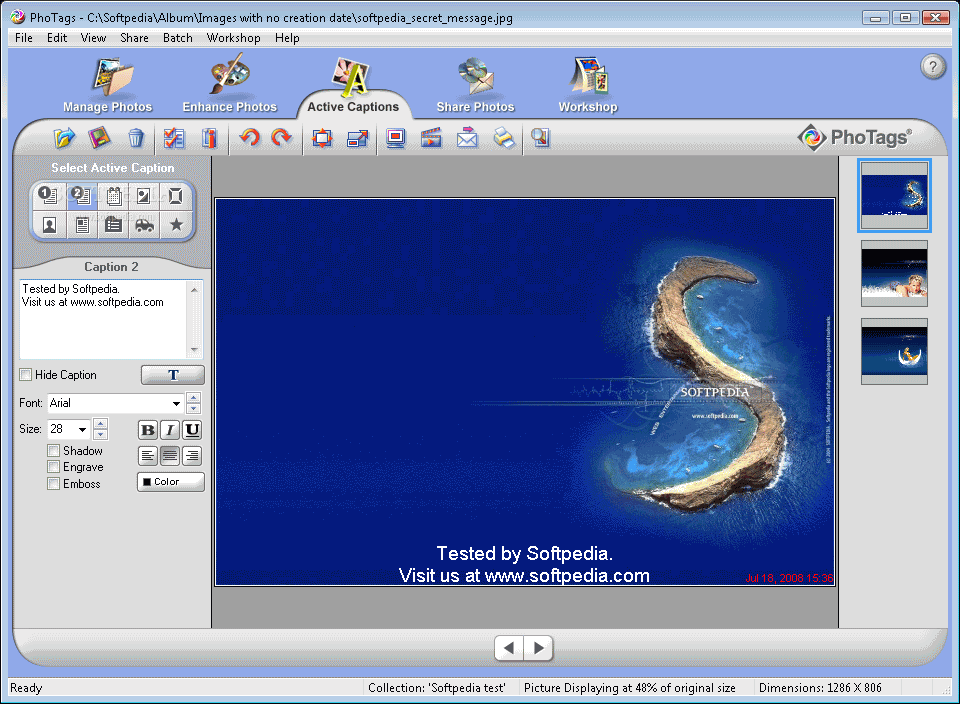Enable the Engrave checkbox

54,467
